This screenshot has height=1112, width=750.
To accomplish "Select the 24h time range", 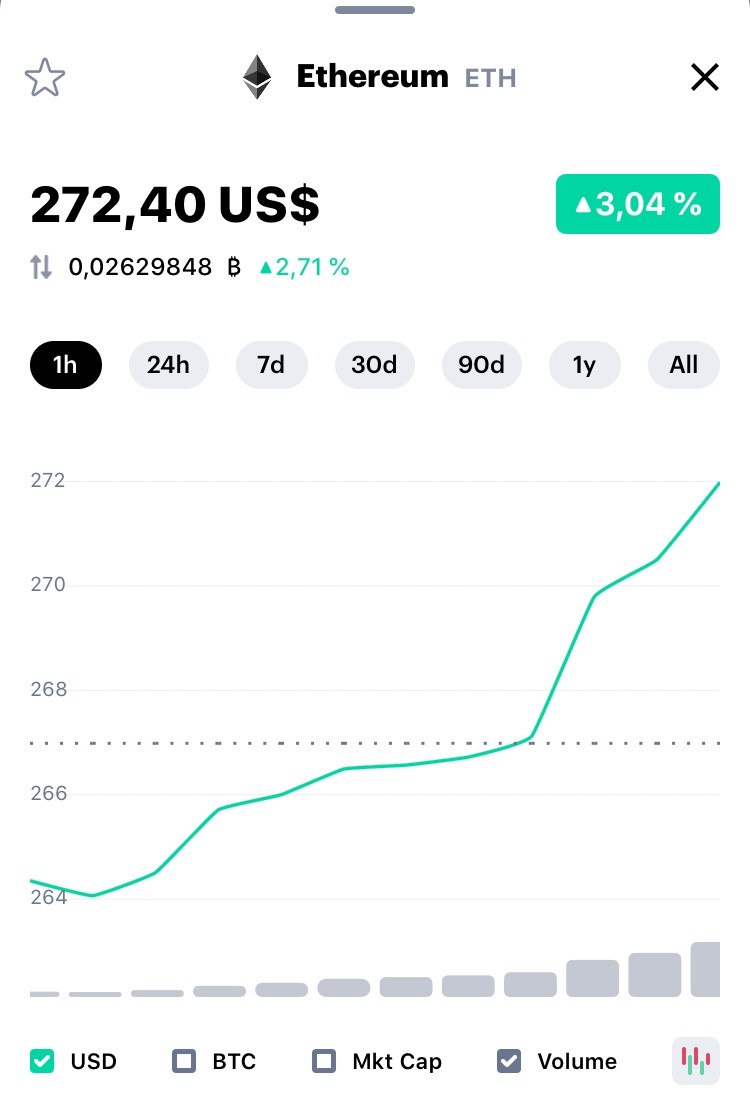I will tap(168, 365).
